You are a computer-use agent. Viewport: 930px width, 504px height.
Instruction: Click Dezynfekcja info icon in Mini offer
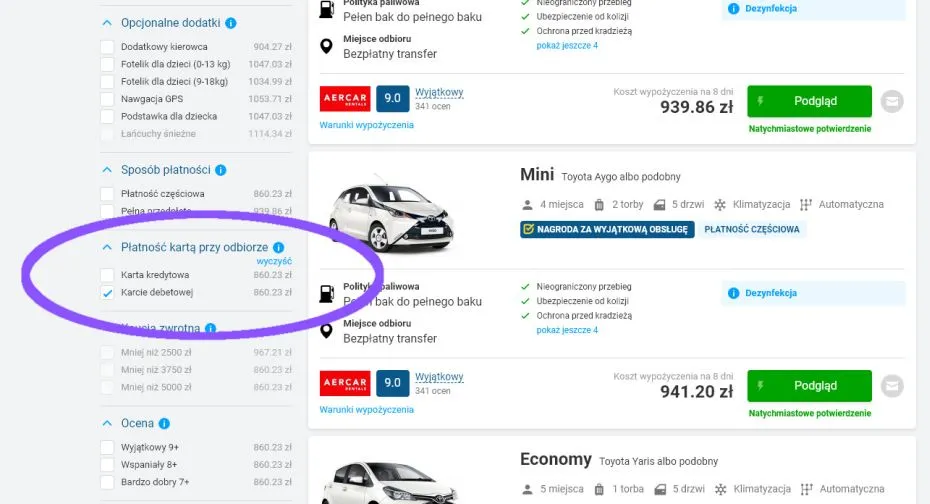(x=734, y=293)
